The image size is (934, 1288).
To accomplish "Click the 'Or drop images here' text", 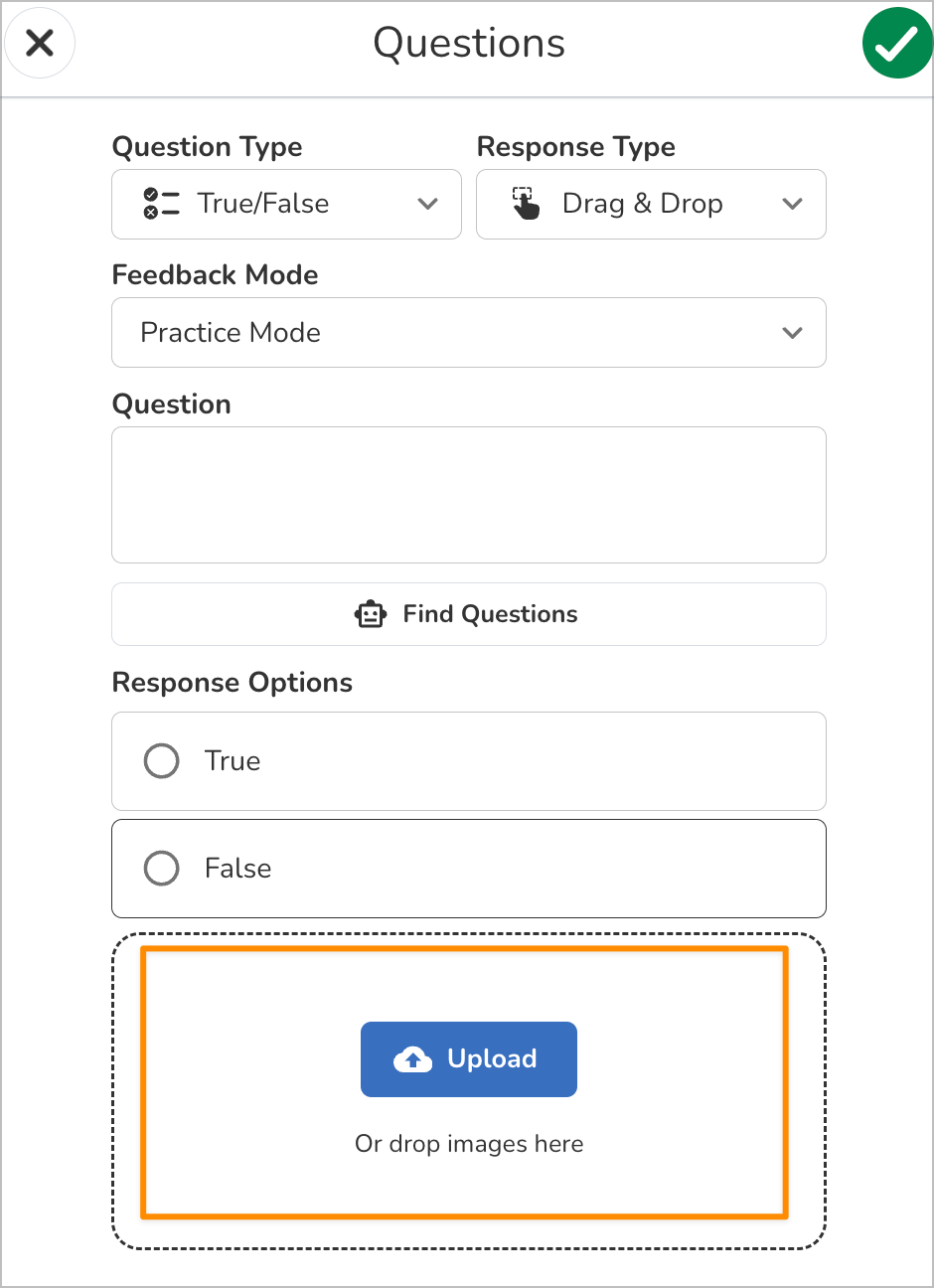I will 469,1144.
